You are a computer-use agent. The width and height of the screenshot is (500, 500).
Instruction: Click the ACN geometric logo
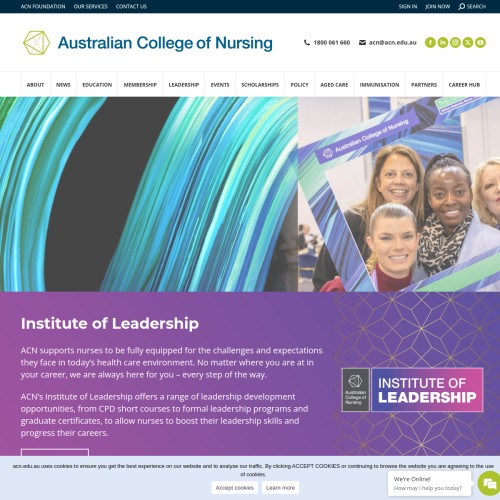[x=36, y=43]
